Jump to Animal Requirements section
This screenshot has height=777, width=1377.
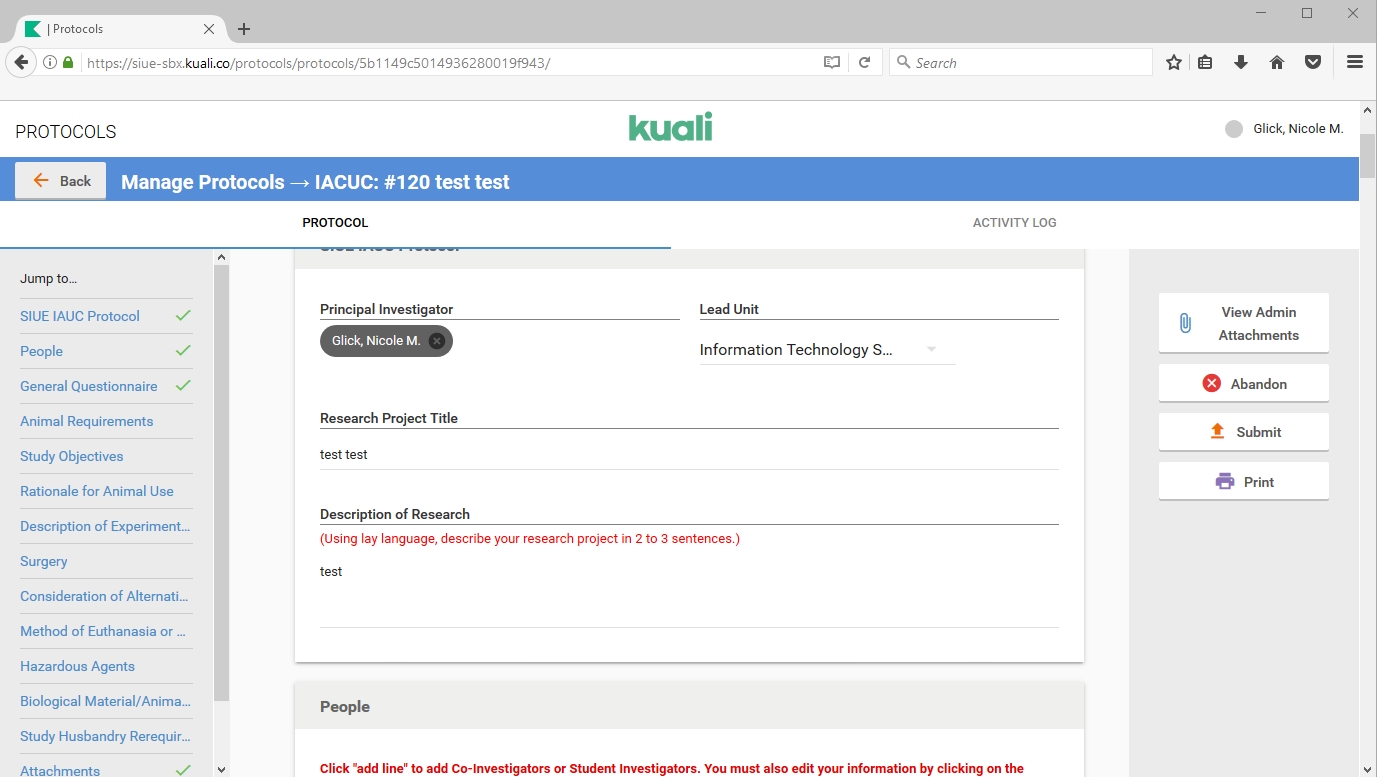click(87, 421)
